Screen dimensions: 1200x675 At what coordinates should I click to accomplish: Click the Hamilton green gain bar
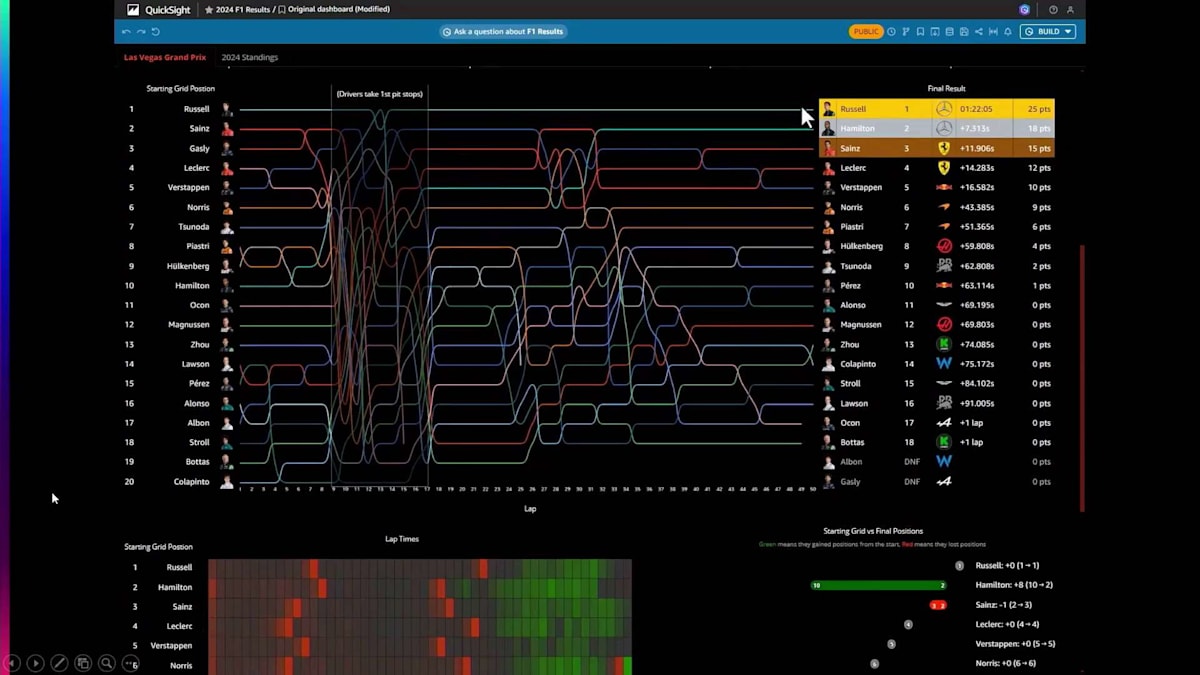[x=879, y=585]
